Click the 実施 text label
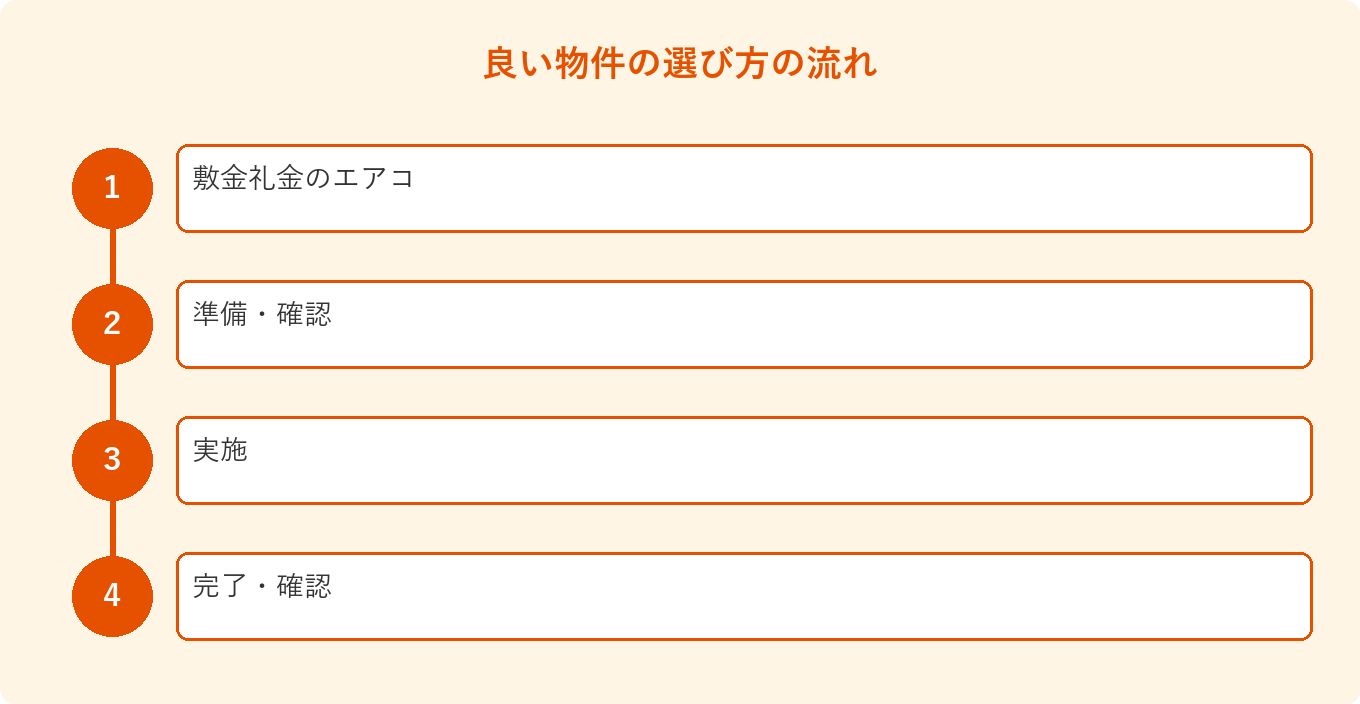This screenshot has width=1360, height=704. click(220, 451)
